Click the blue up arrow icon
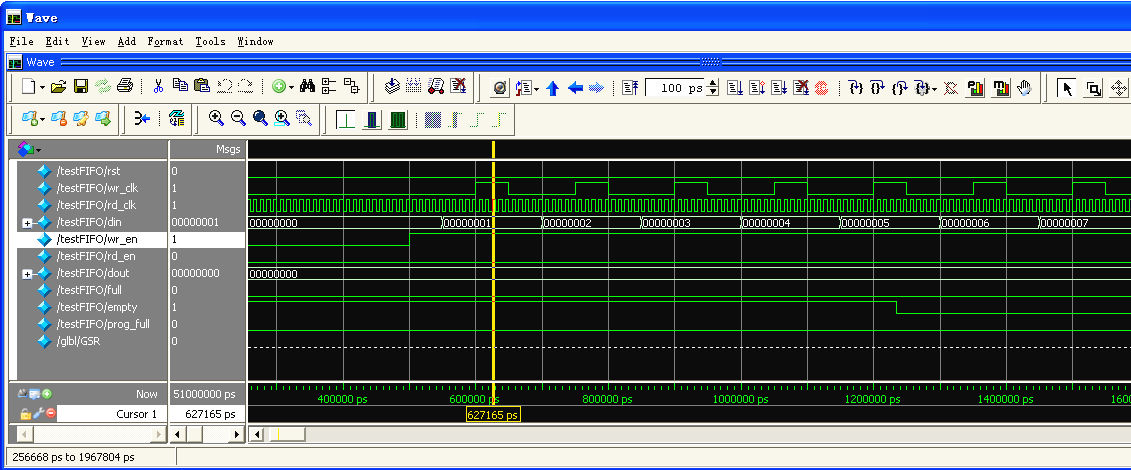Viewport: 1131px width, 470px height. click(553, 88)
